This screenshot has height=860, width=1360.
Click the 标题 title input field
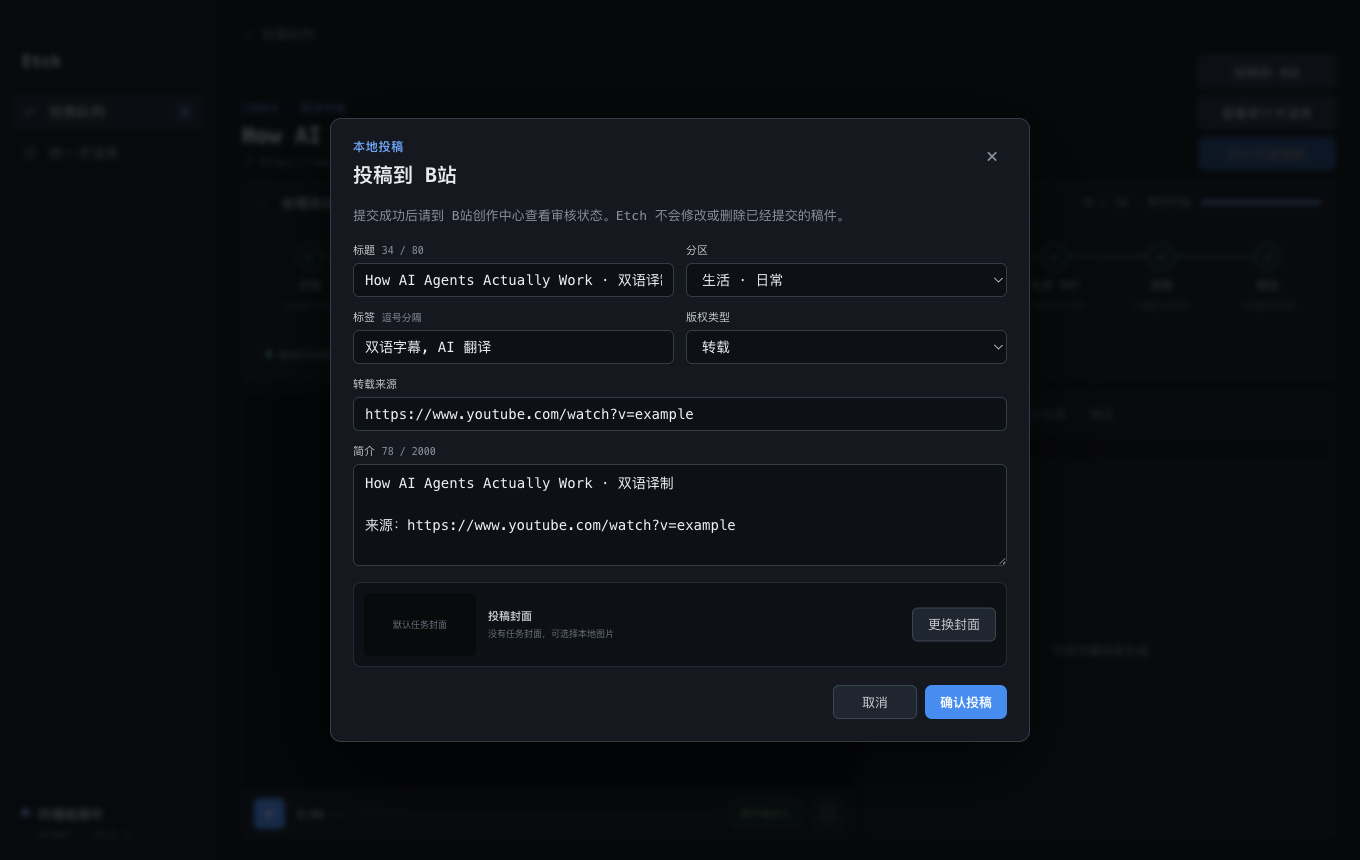tap(513, 280)
